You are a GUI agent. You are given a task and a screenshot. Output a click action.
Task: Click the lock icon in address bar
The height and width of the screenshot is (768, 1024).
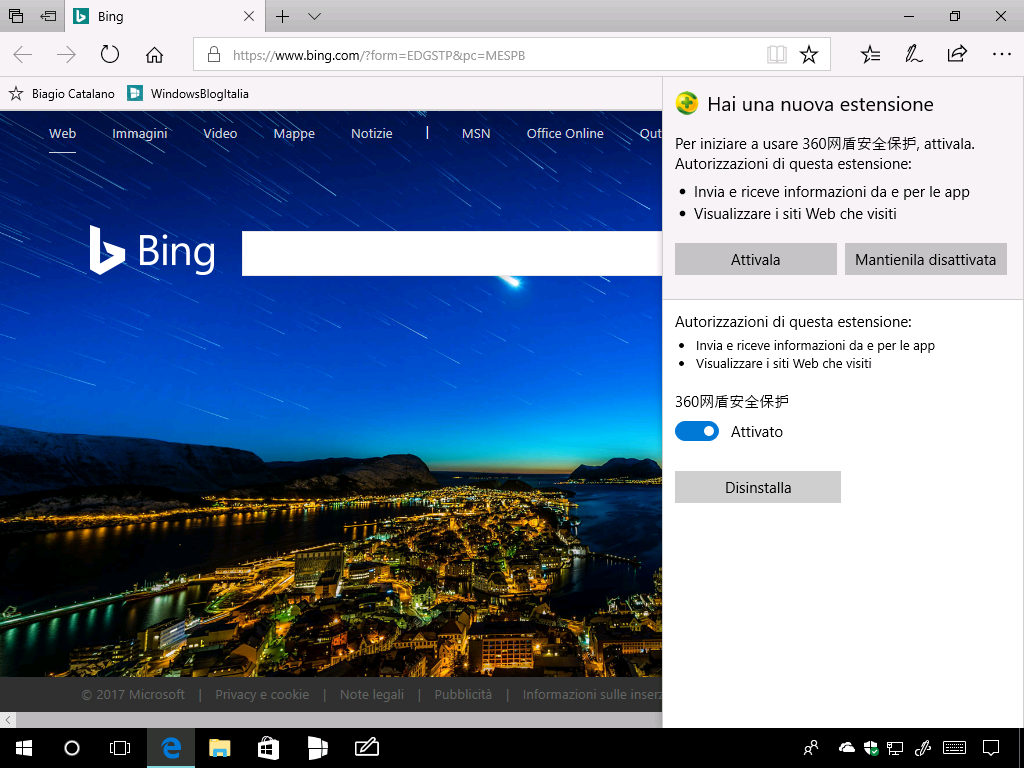pyautogui.click(x=214, y=55)
